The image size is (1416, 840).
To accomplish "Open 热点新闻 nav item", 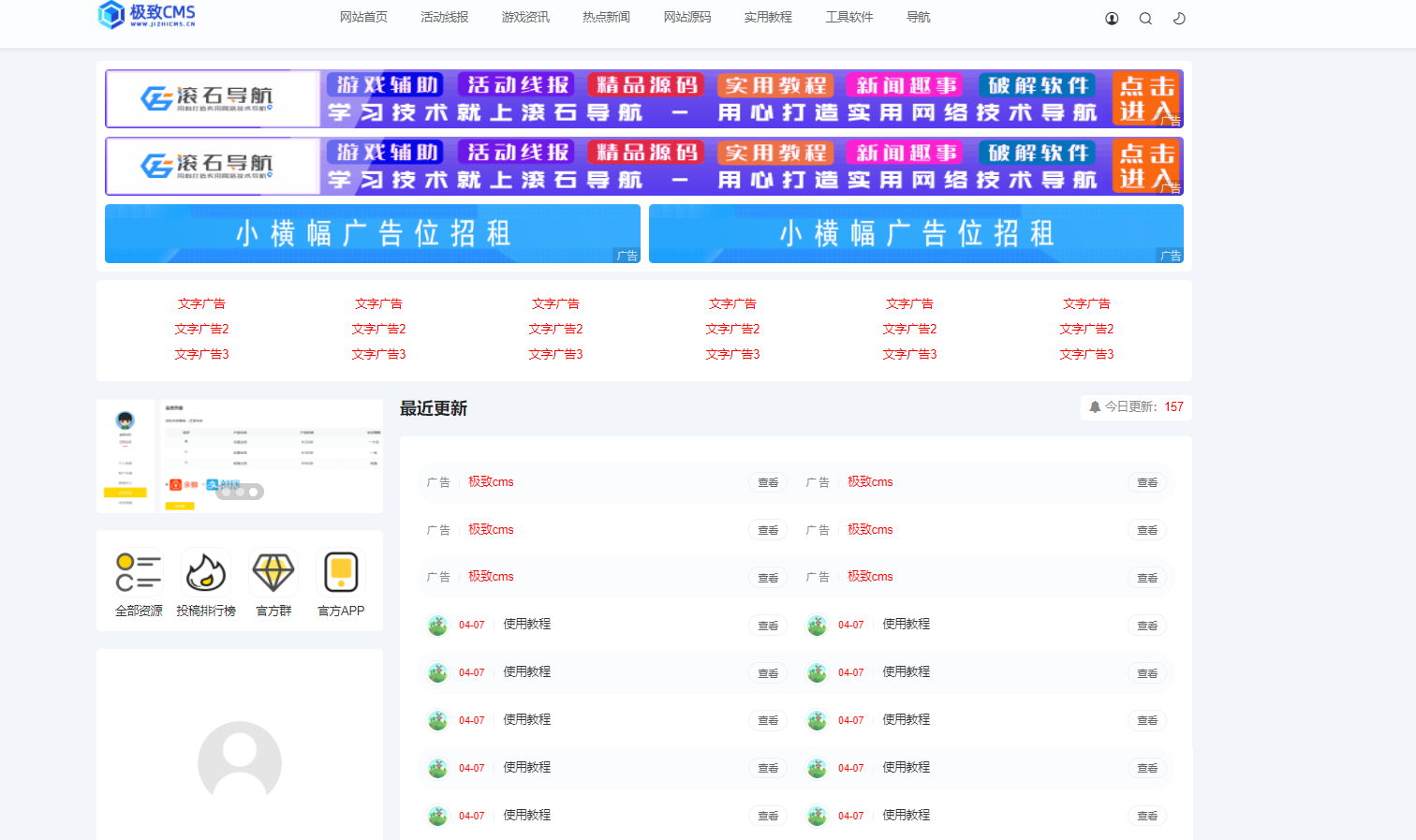I will (x=607, y=17).
